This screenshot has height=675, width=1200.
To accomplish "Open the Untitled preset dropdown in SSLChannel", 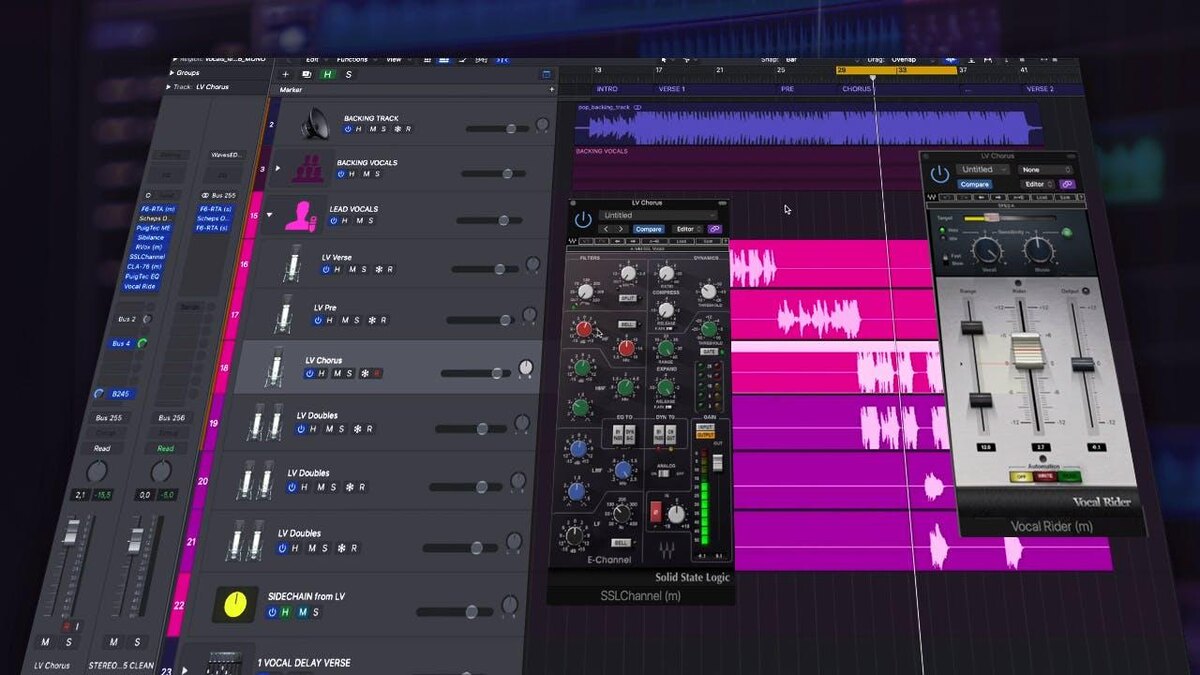I will (660, 215).
